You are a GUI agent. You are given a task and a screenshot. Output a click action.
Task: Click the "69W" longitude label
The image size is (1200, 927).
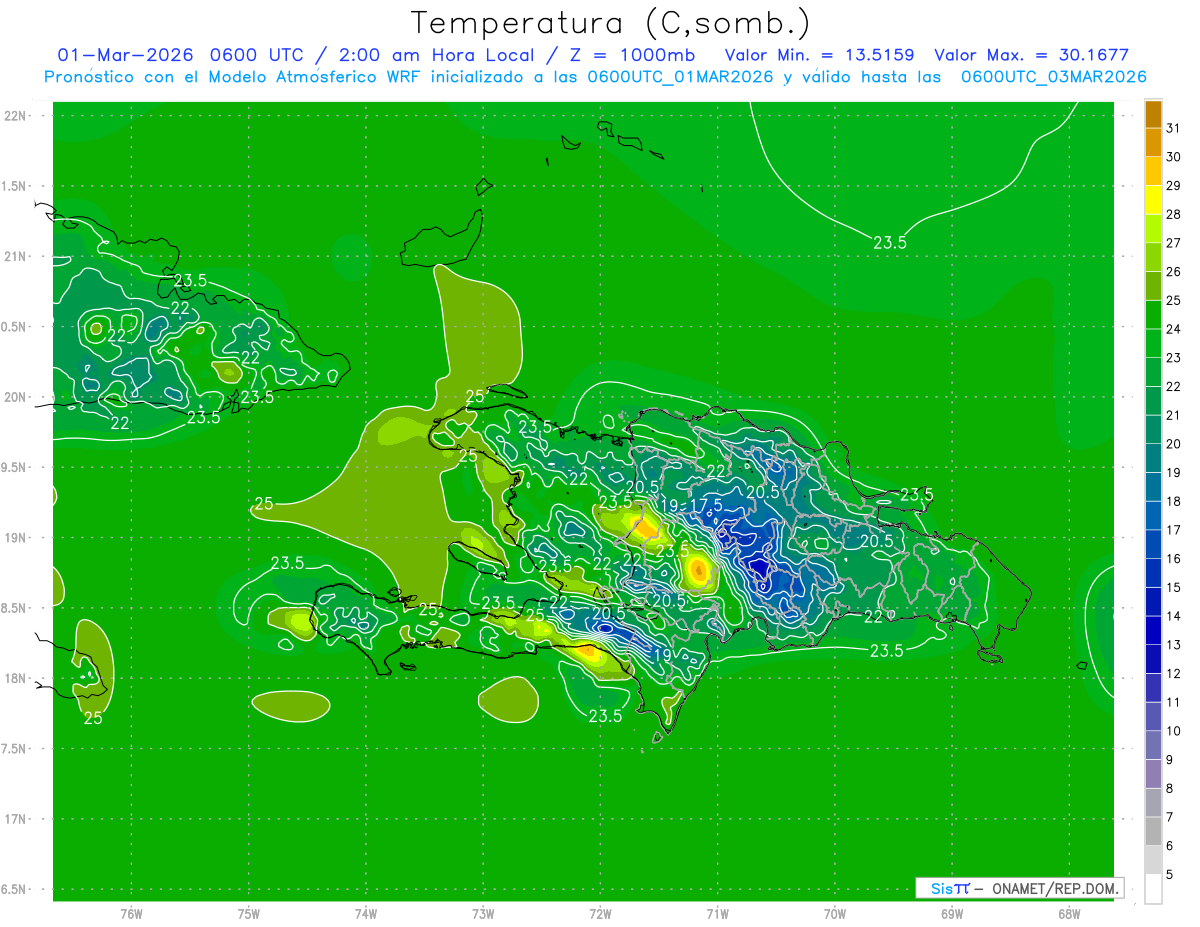pyautogui.click(x=951, y=914)
